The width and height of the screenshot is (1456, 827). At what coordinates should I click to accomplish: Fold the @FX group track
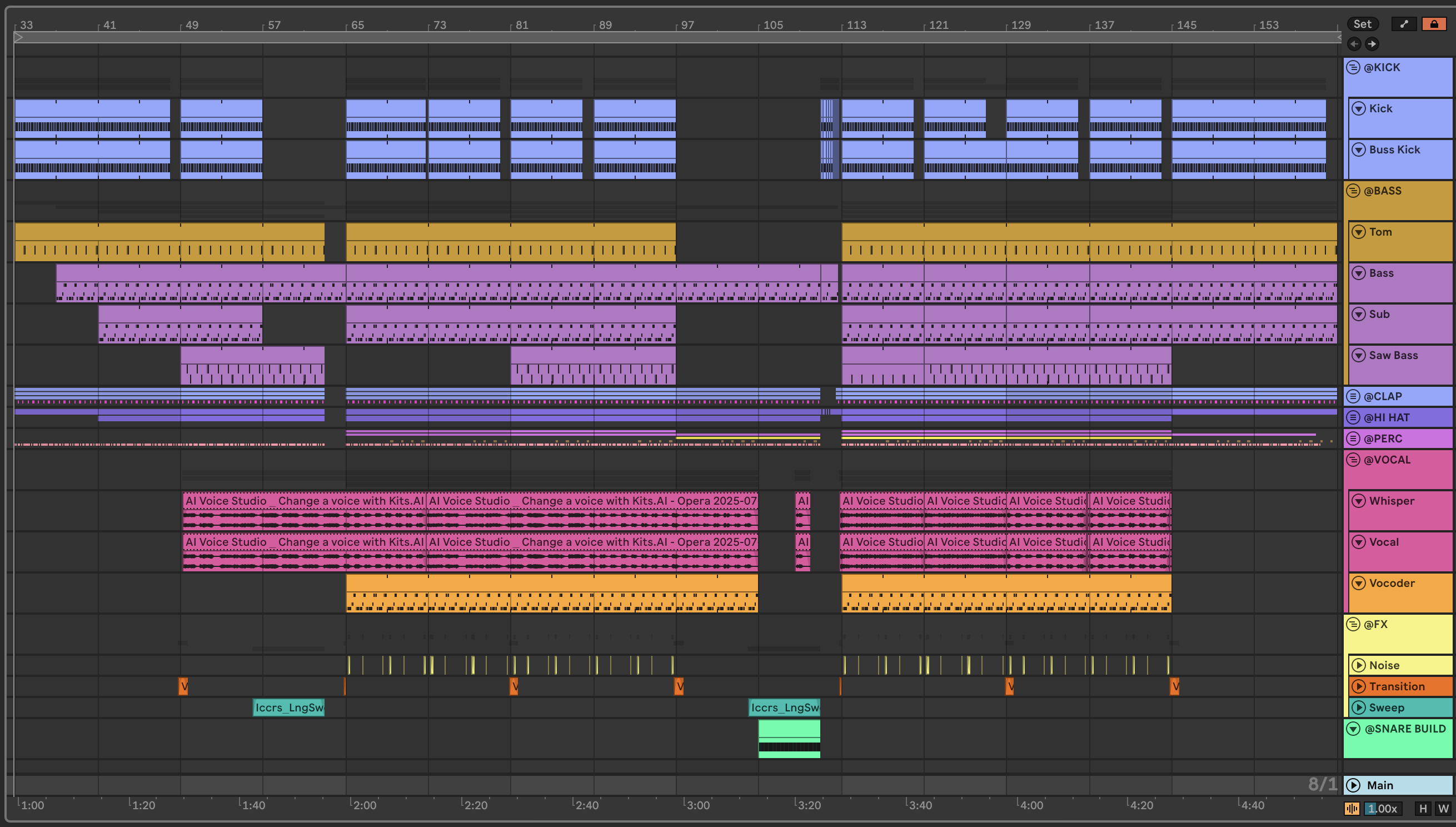pyautogui.click(x=1353, y=624)
